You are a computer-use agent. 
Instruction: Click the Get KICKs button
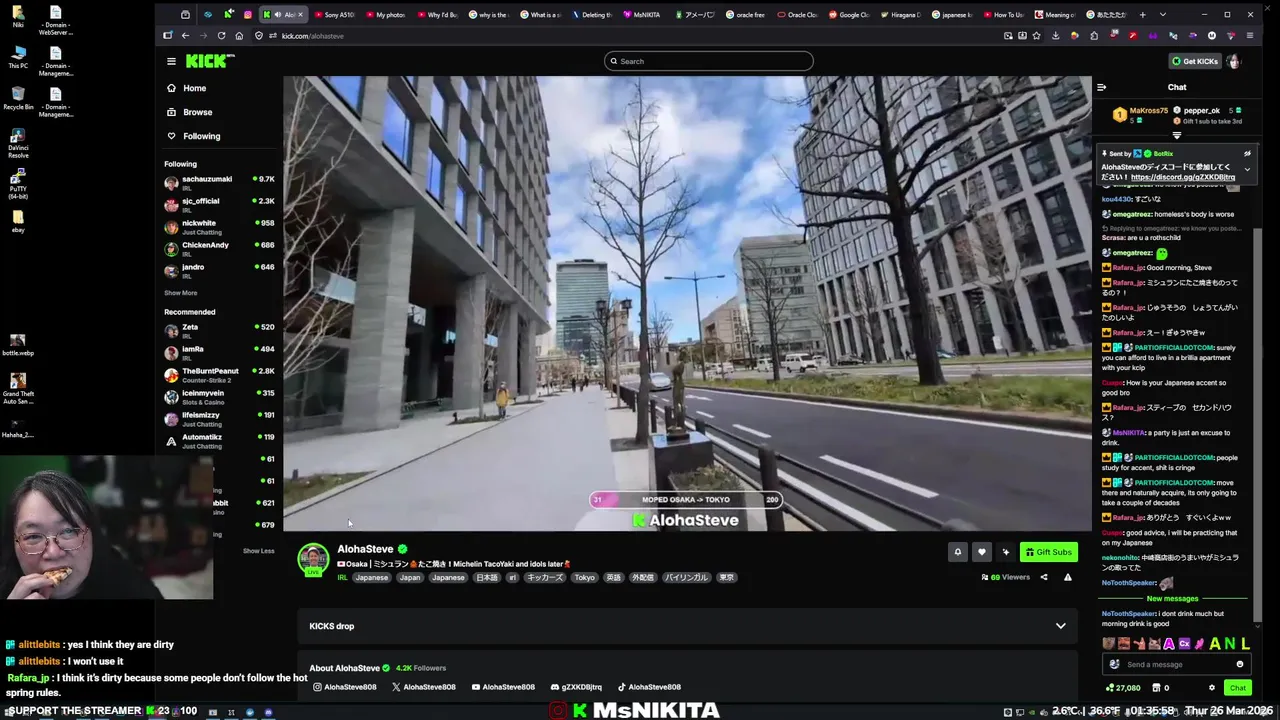coord(1195,61)
